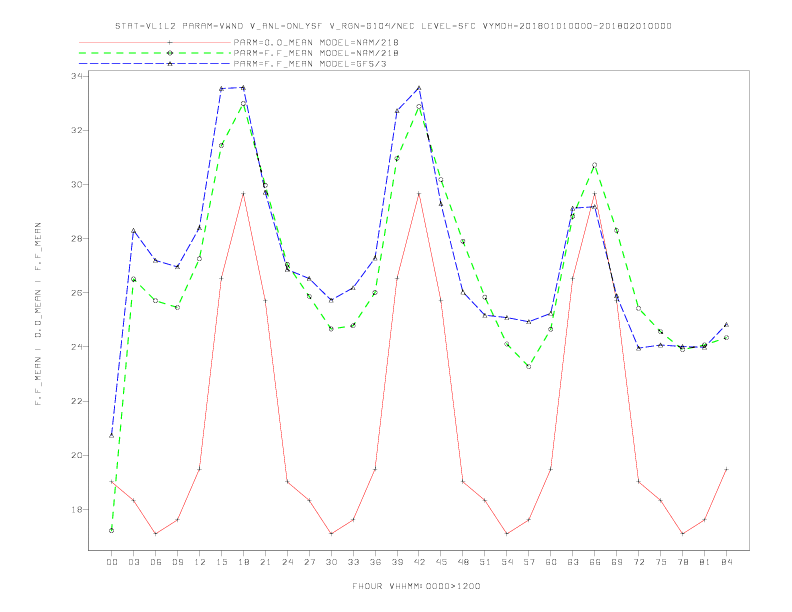Click x-axis forecast hour label 78
The width and height of the screenshot is (792, 612).
click(x=682, y=562)
